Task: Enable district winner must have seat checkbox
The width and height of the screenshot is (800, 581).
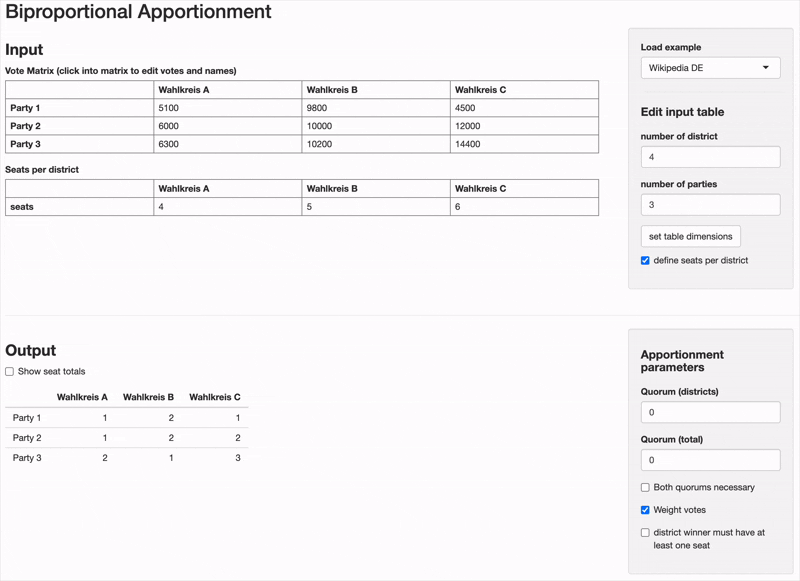Action: (x=645, y=533)
